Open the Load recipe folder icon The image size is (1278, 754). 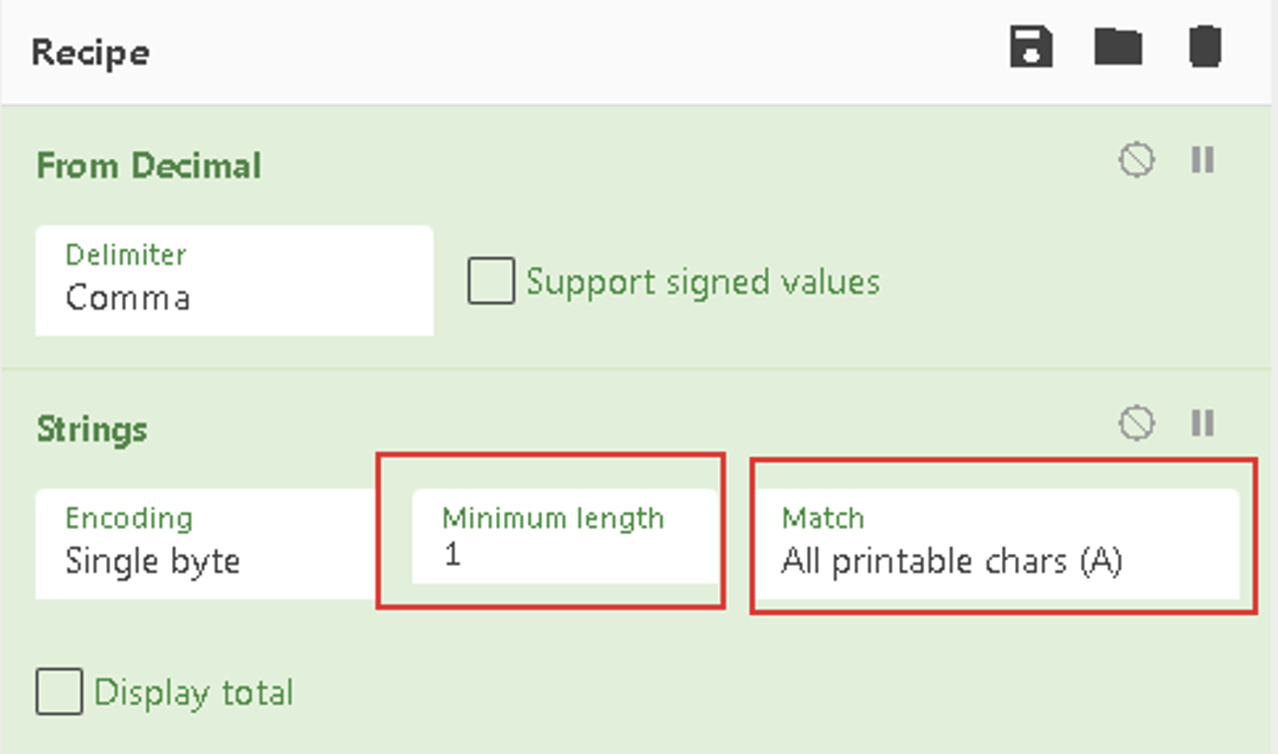click(x=1118, y=48)
